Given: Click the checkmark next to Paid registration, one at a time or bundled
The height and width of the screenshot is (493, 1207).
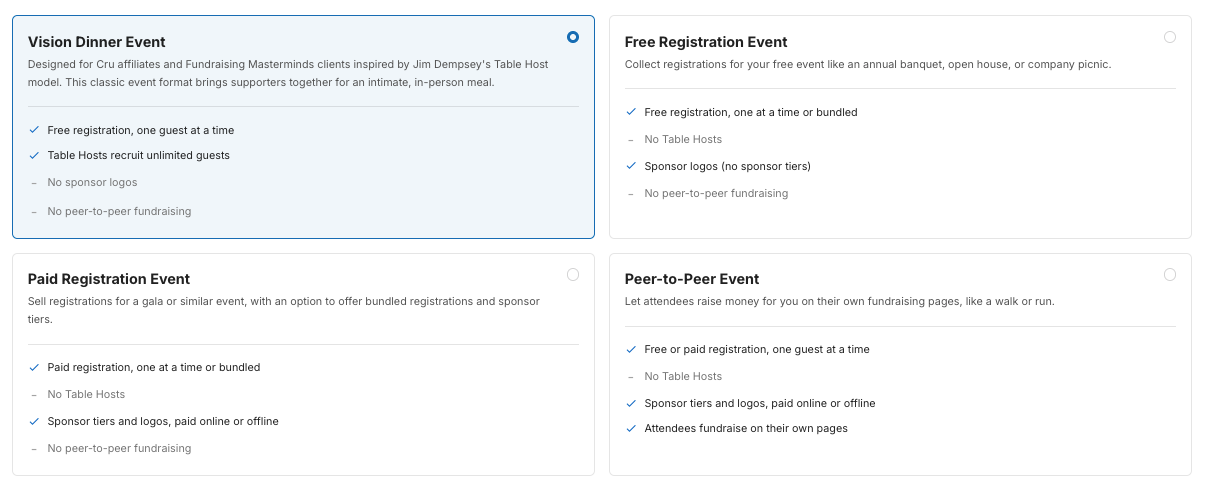Looking at the screenshot, I should [x=34, y=367].
